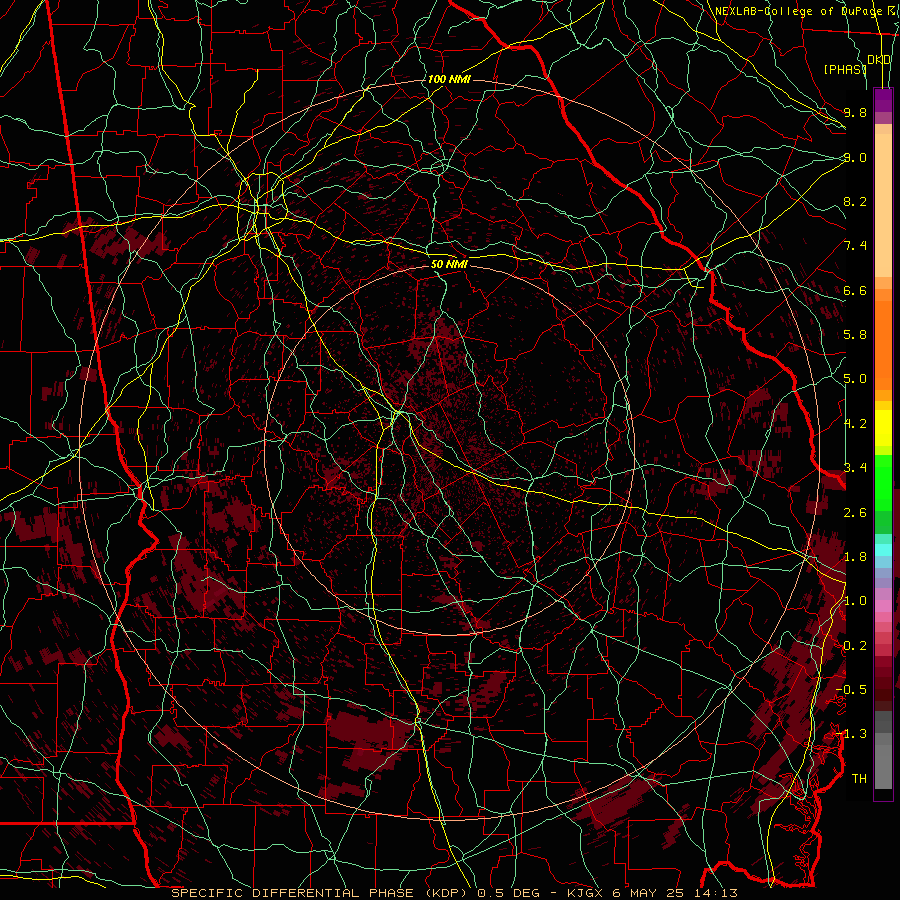Click the 0.2 scale value
Screen dimensions: 900x900
[855, 646]
